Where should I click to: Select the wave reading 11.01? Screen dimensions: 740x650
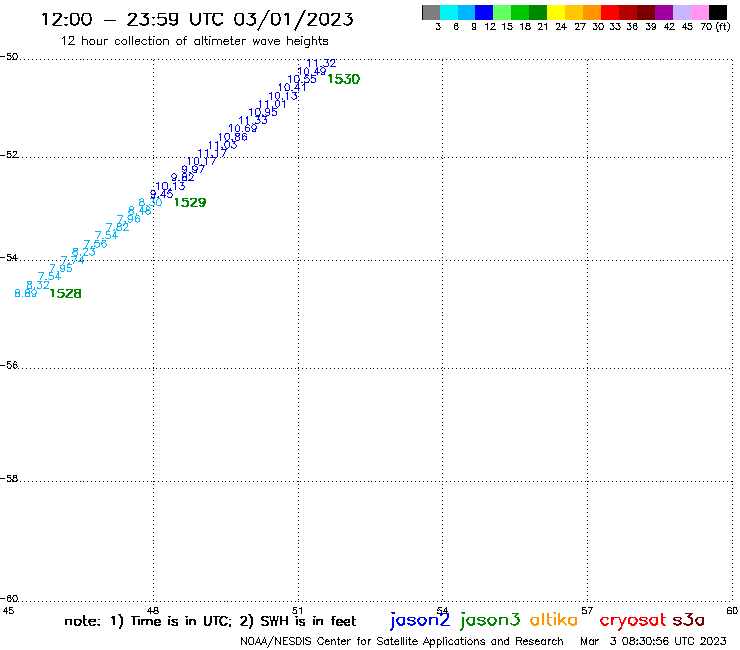click(272, 104)
